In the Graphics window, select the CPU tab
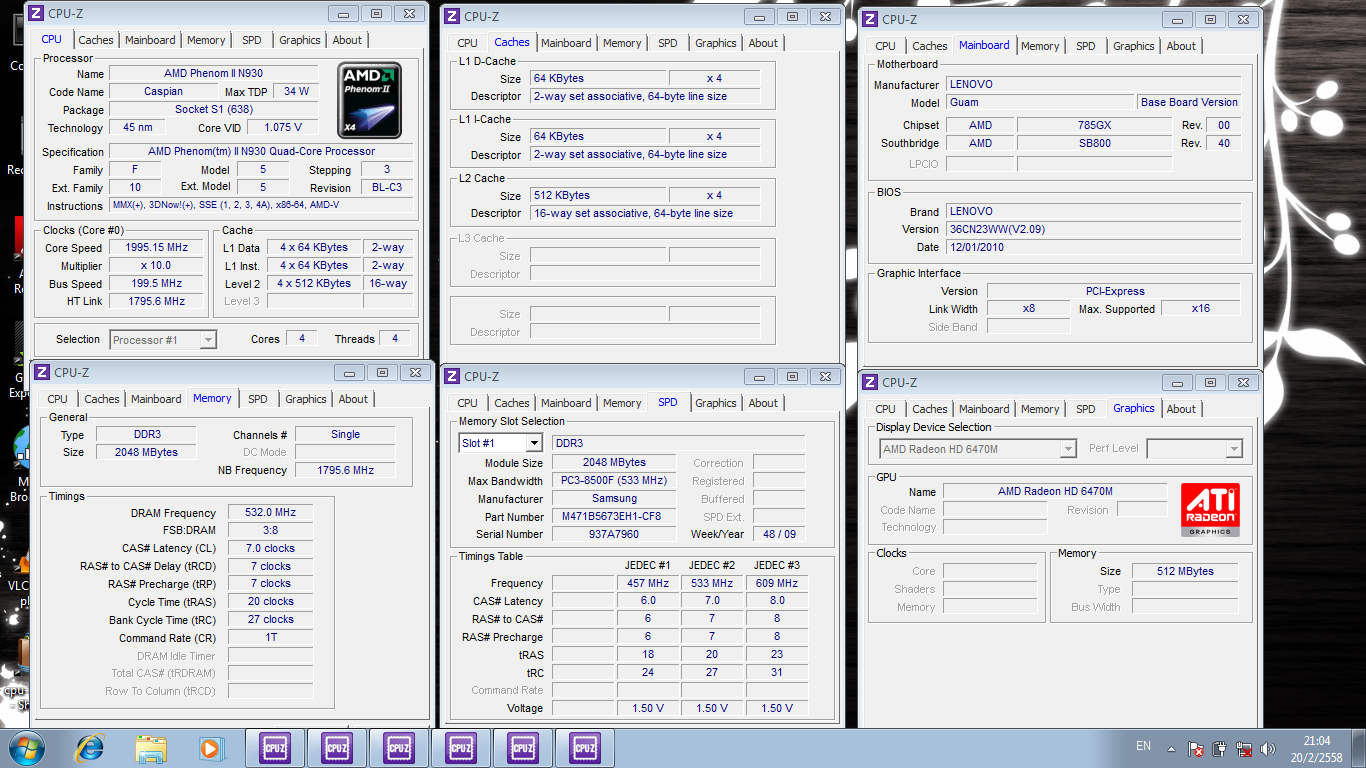The width and height of the screenshot is (1366, 768). 885,409
